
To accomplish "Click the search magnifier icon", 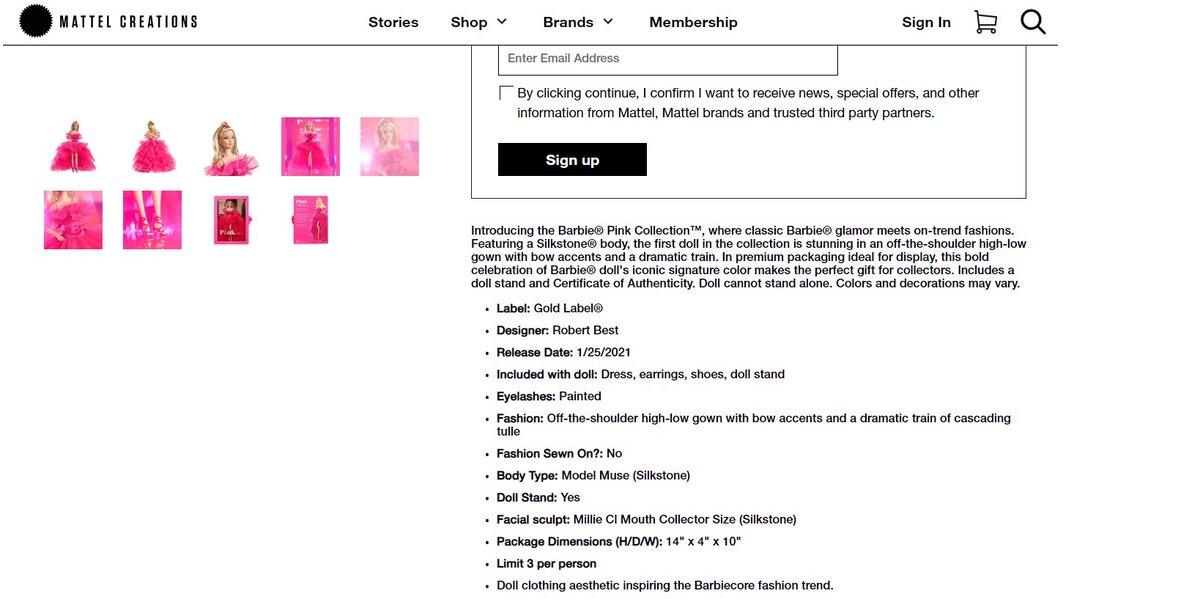I will 1032,21.
